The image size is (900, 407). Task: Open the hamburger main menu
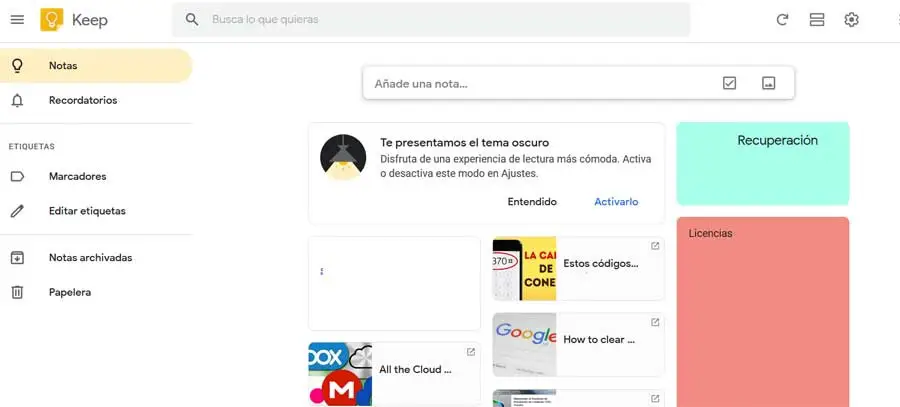point(17,20)
